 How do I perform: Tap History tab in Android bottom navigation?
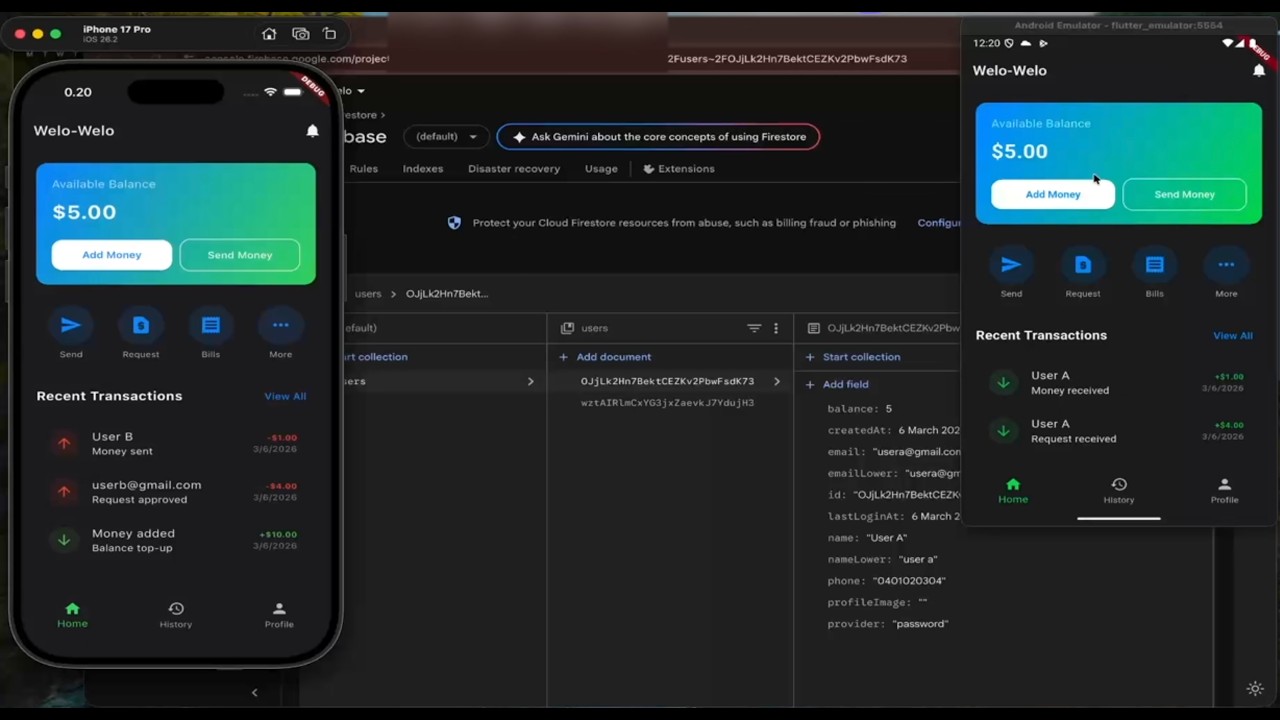pyautogui.click(x=1119, y=491)
